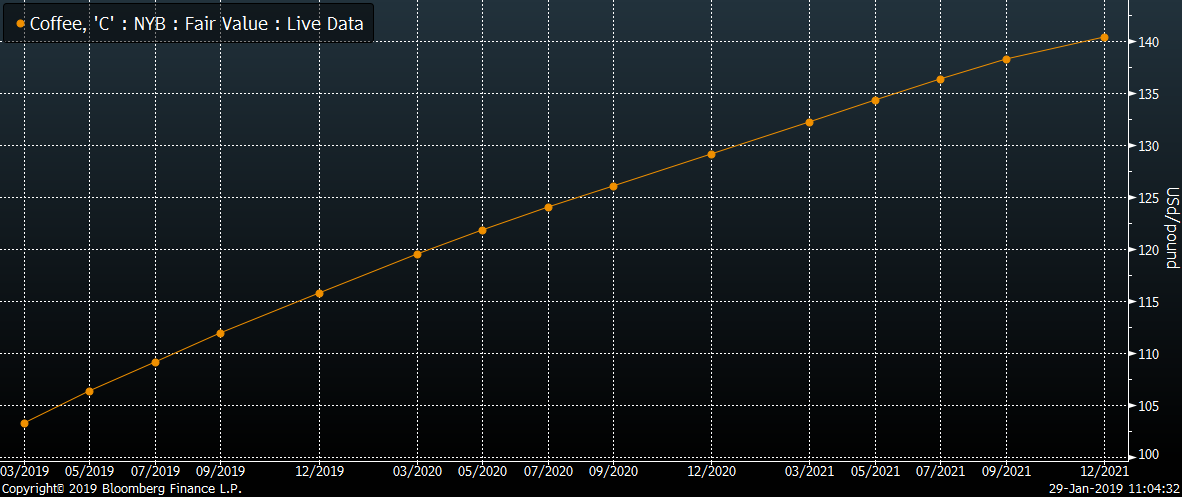Screen dimensions: 1182x497
Task: Click the 05/2020 x-axis label
Action: pos(482,471)
